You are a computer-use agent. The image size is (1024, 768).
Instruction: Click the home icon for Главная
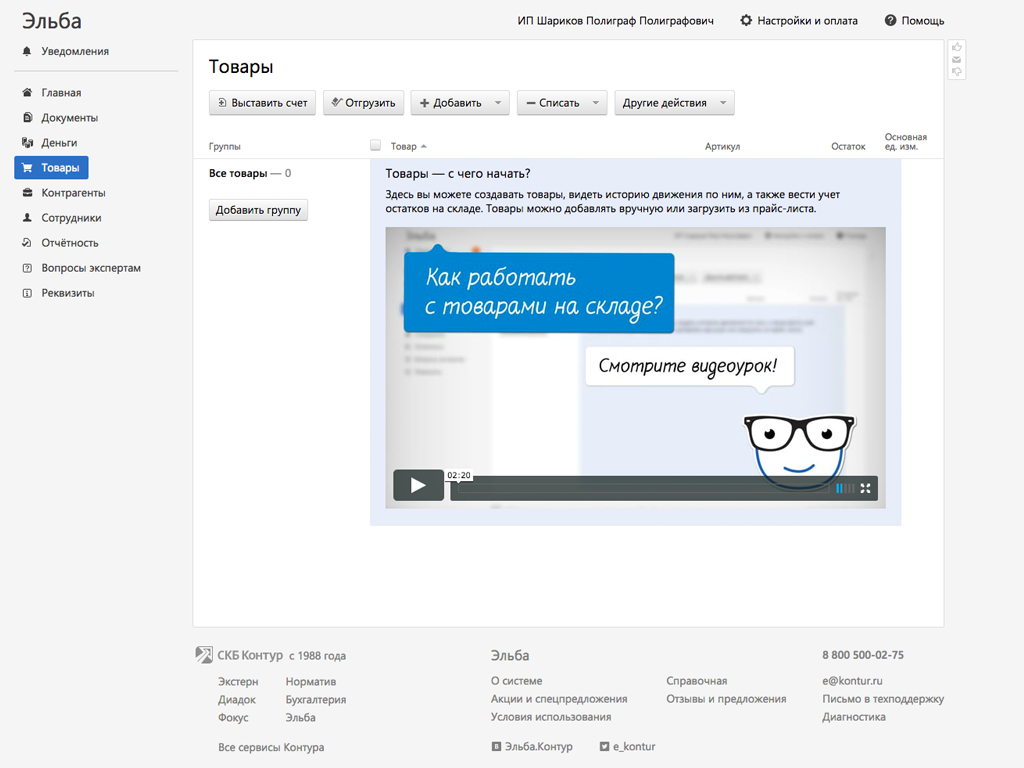[x=27, y=92]
